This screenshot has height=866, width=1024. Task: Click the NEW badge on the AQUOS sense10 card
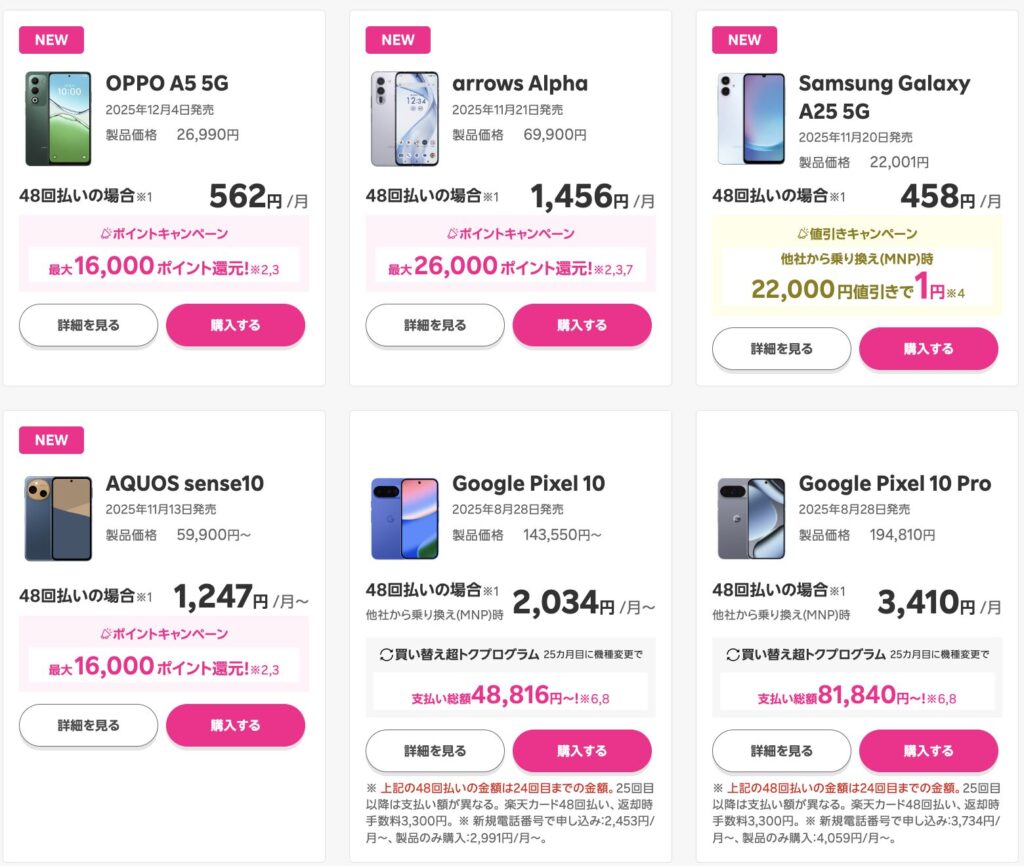[x=50, y=440]
